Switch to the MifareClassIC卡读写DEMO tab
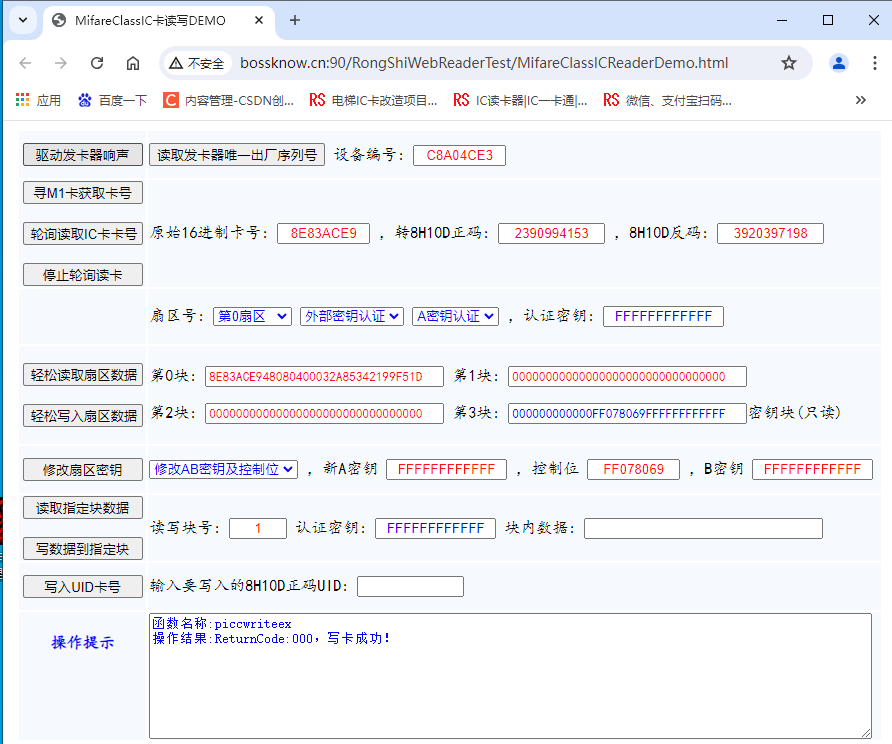 (x=150, y=20)
